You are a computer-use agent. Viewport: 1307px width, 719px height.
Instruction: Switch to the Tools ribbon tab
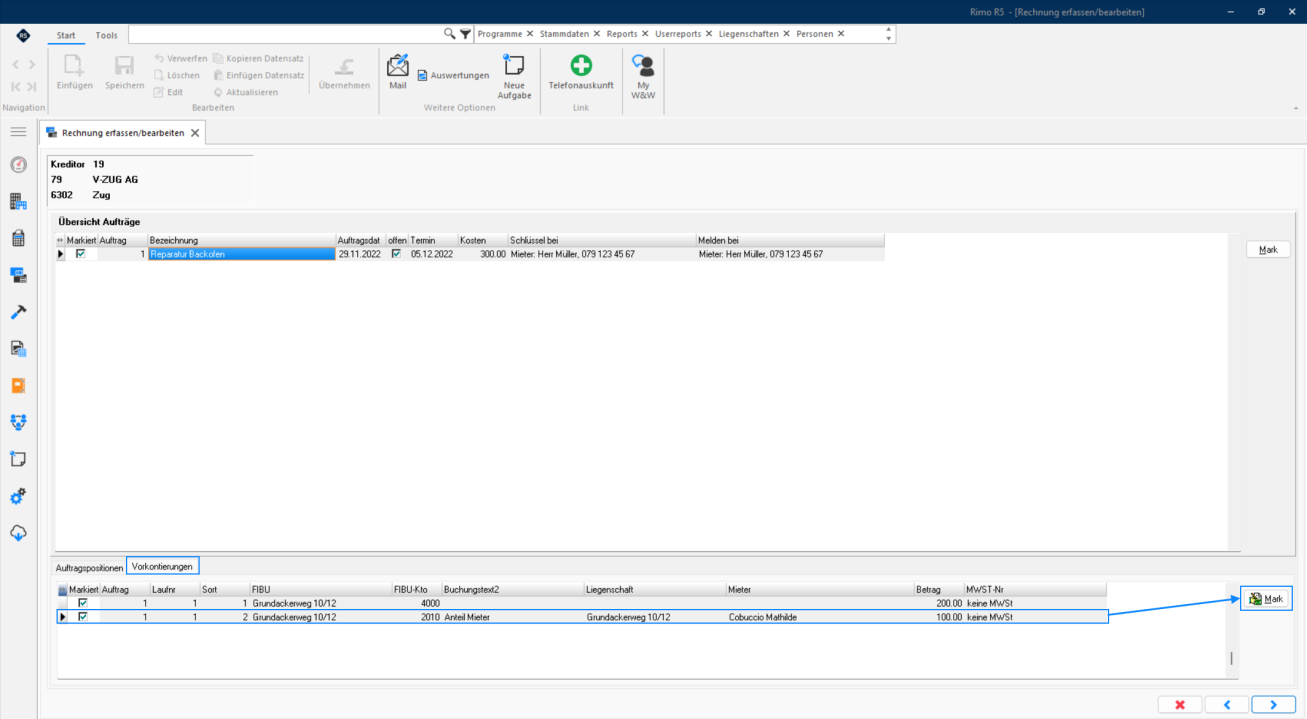tap(106, 35)
